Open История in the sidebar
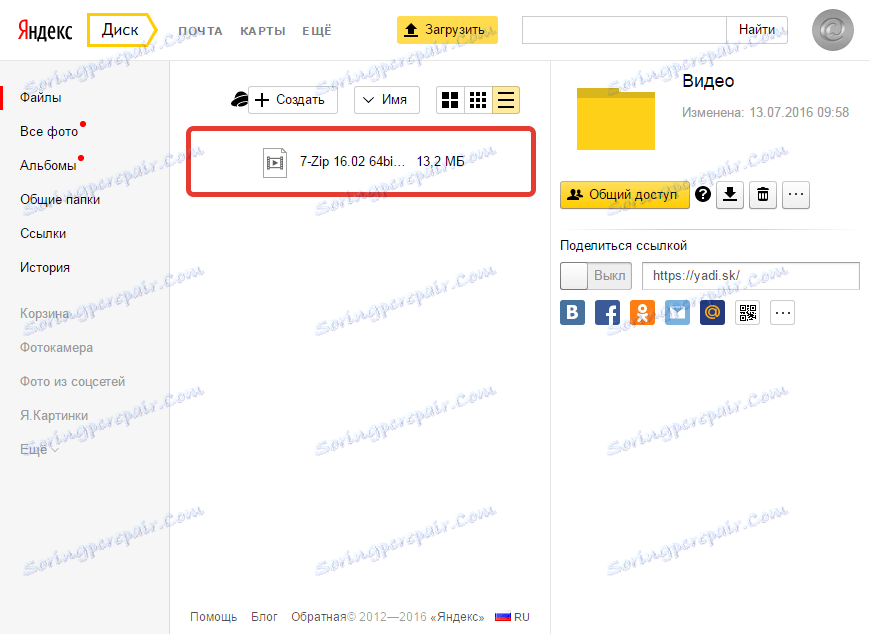Viewport: 870px width, 634px height. point(45,267)
